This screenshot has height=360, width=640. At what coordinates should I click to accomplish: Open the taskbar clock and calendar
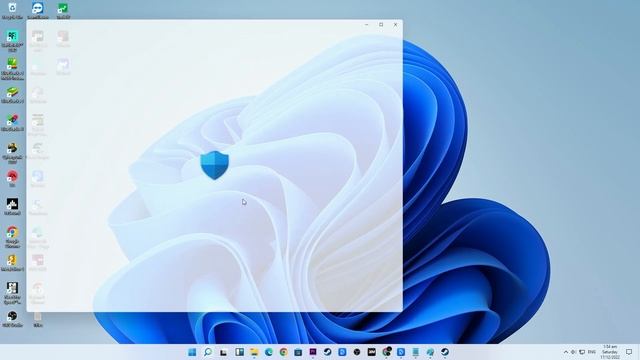(610, 352)
